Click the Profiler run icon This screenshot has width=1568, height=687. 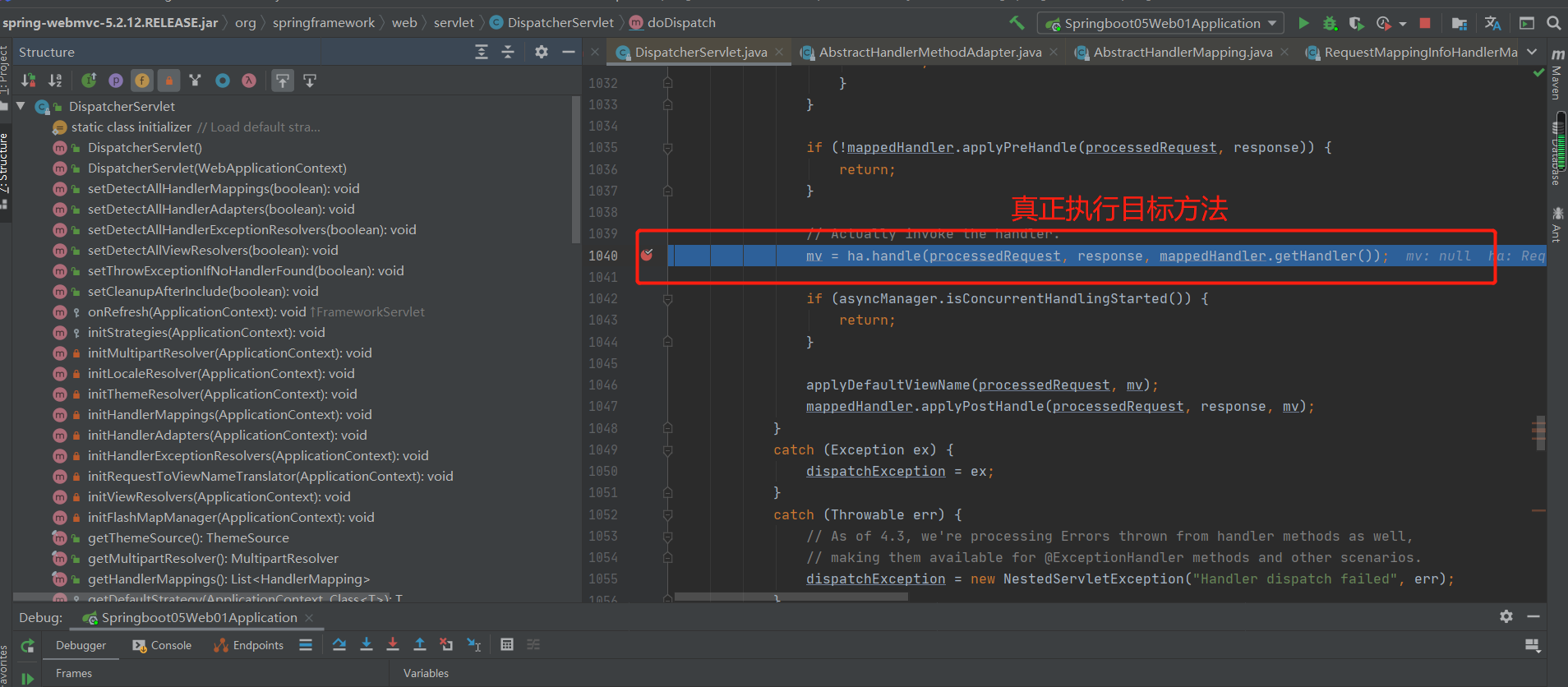click(x=1383, y=23)
